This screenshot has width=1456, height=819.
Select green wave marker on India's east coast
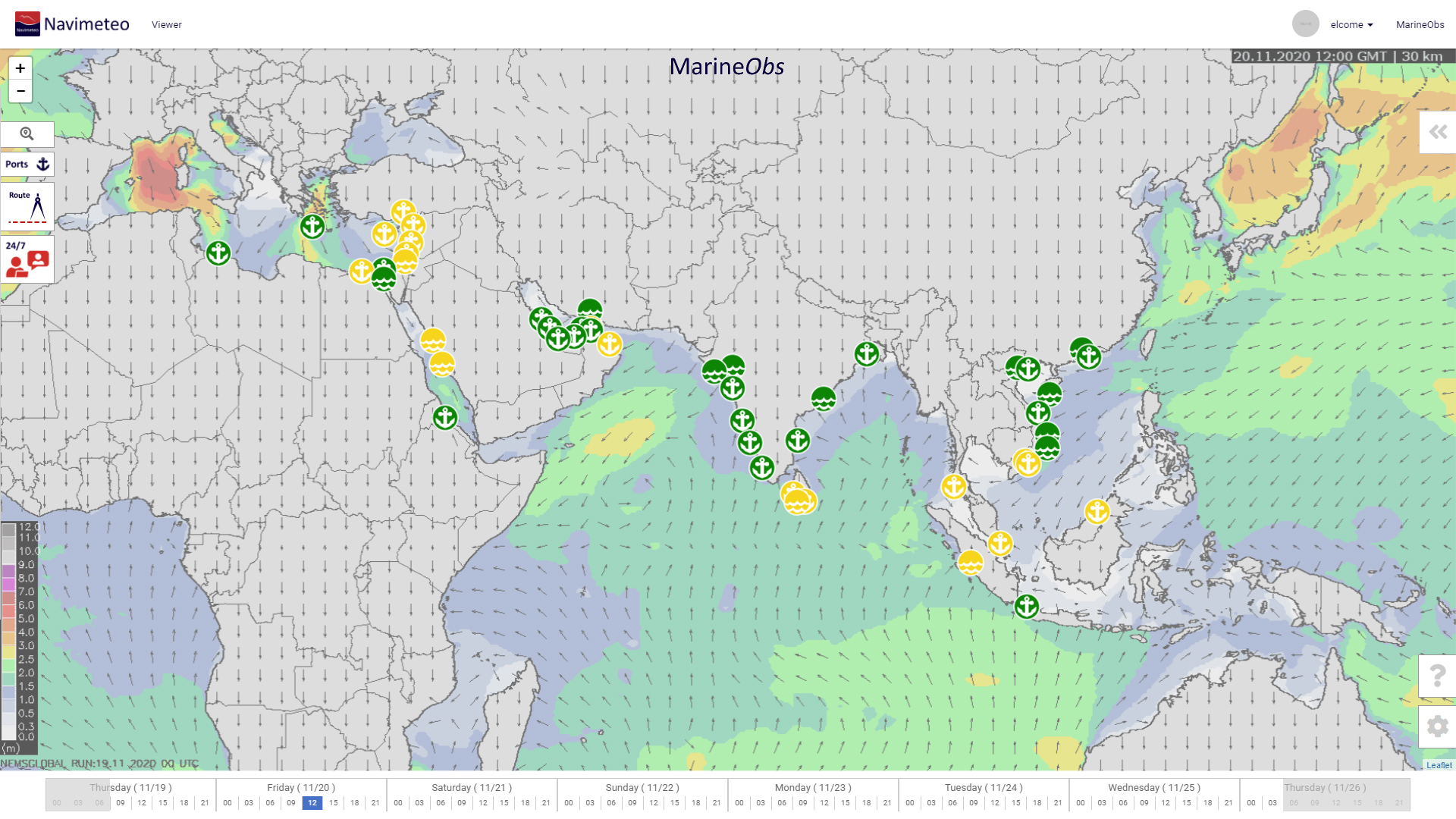pos(824,399)
